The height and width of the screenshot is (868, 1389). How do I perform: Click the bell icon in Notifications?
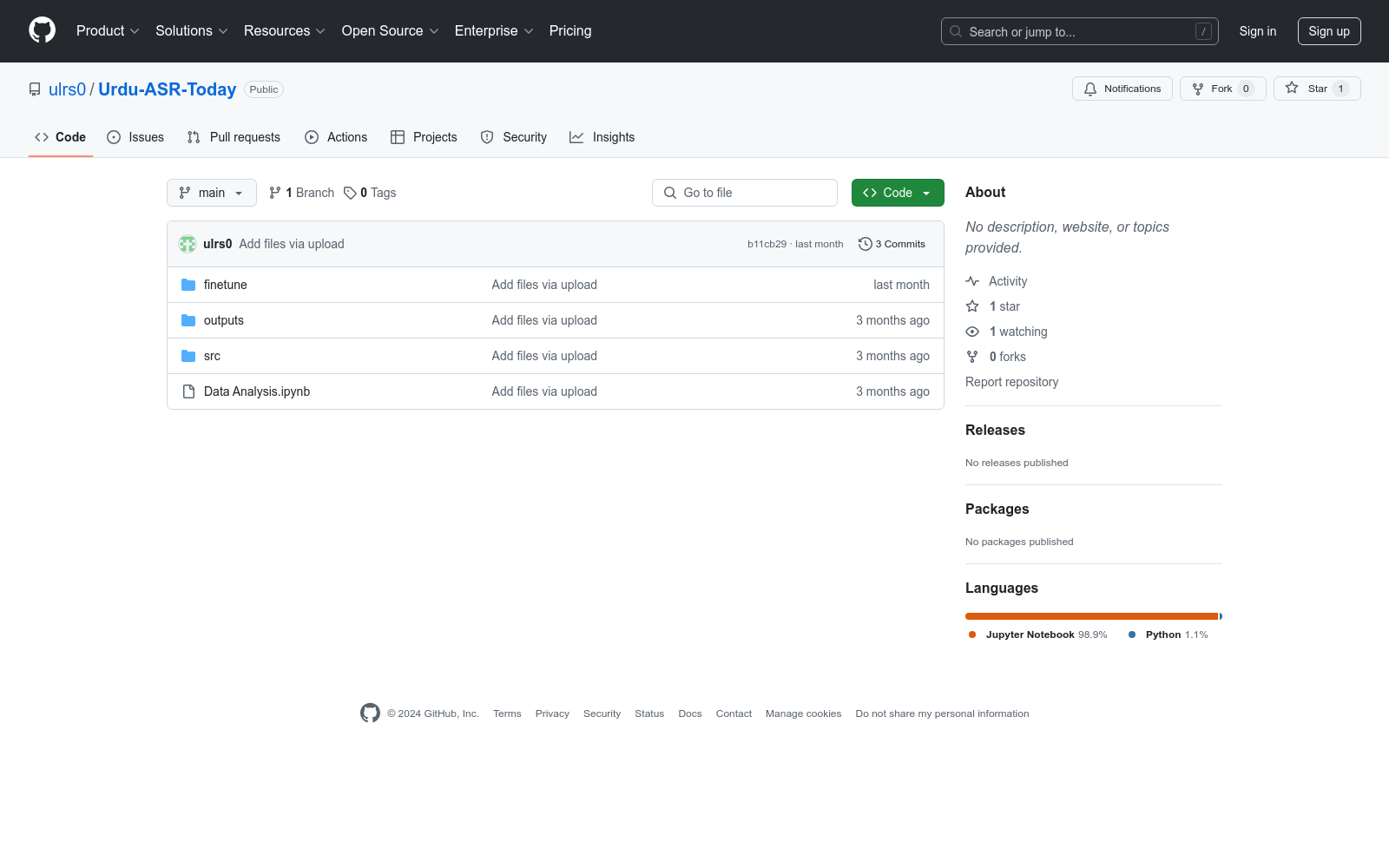[x=1090, y=89]
